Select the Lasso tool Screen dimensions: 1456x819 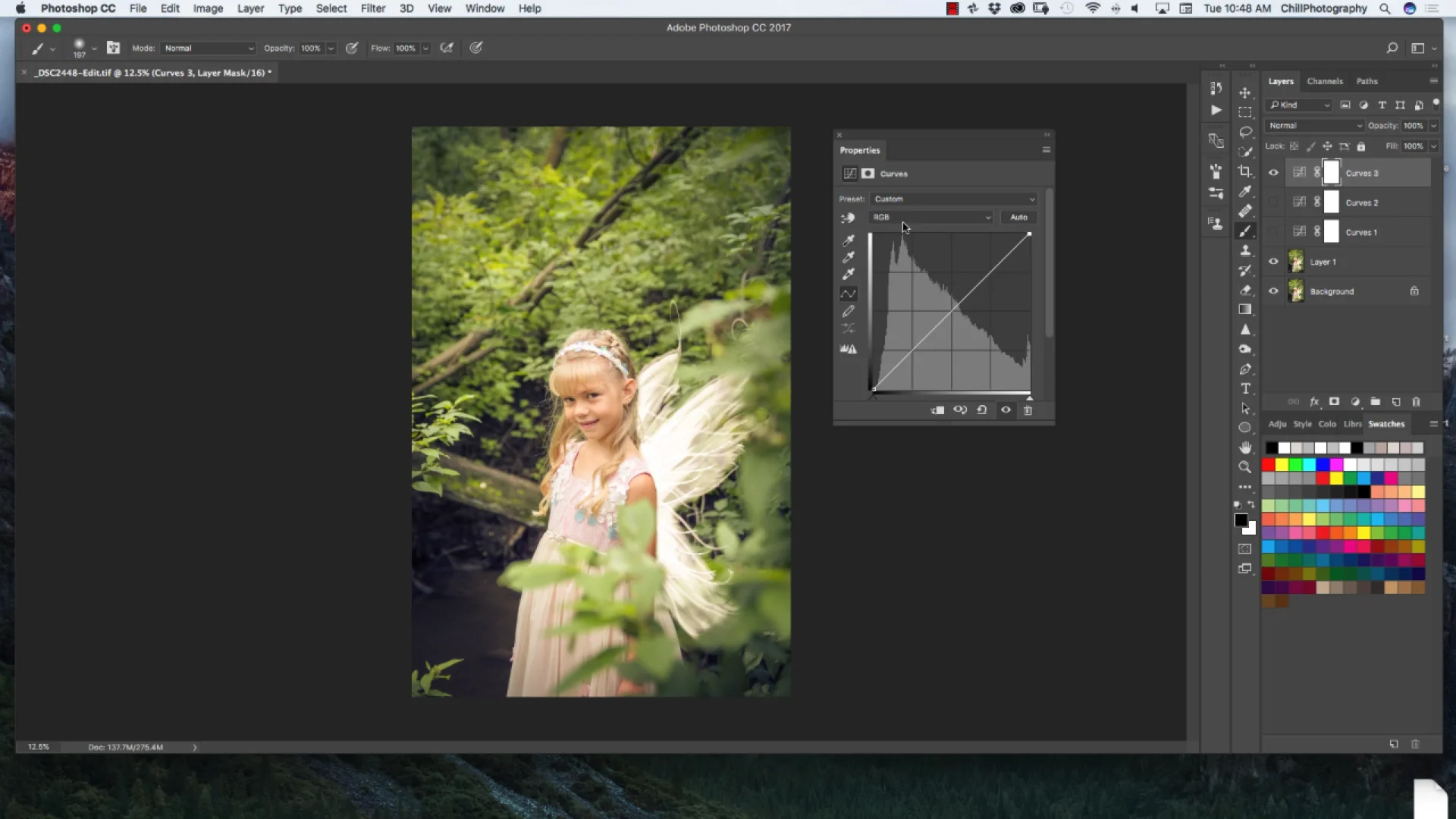pos(1246,132)
